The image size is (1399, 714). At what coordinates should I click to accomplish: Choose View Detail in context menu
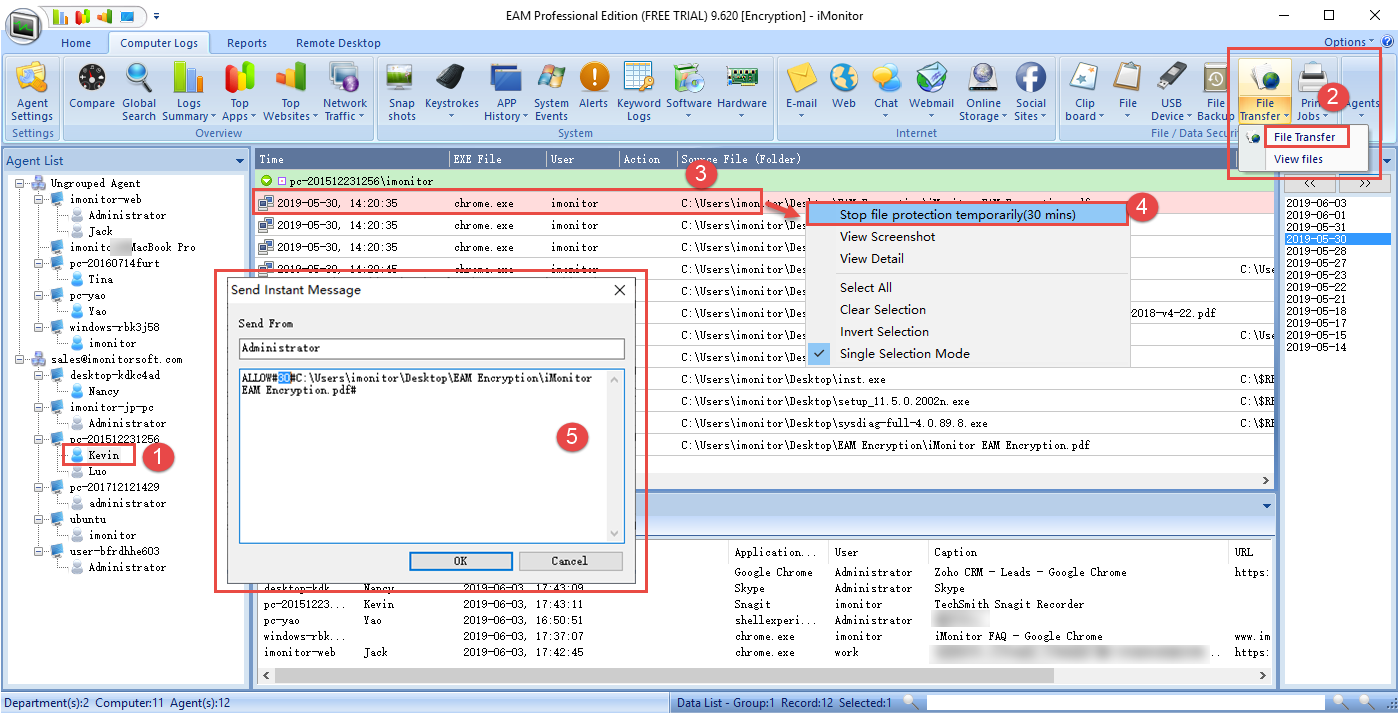pos(871,259)
